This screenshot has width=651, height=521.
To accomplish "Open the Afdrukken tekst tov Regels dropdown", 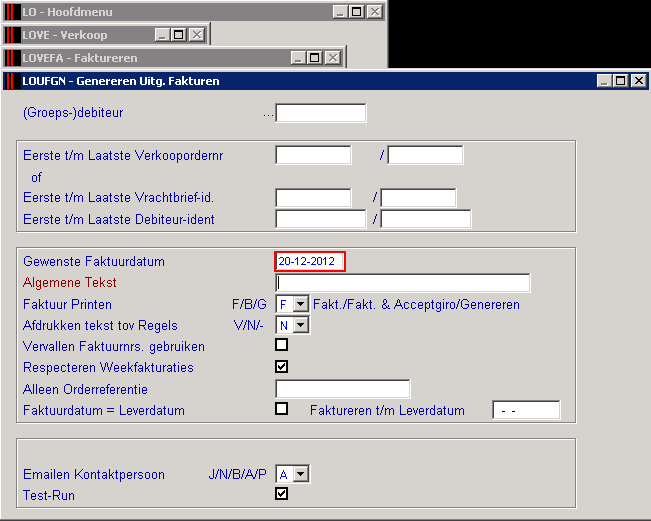I will (x=301, y=325).
